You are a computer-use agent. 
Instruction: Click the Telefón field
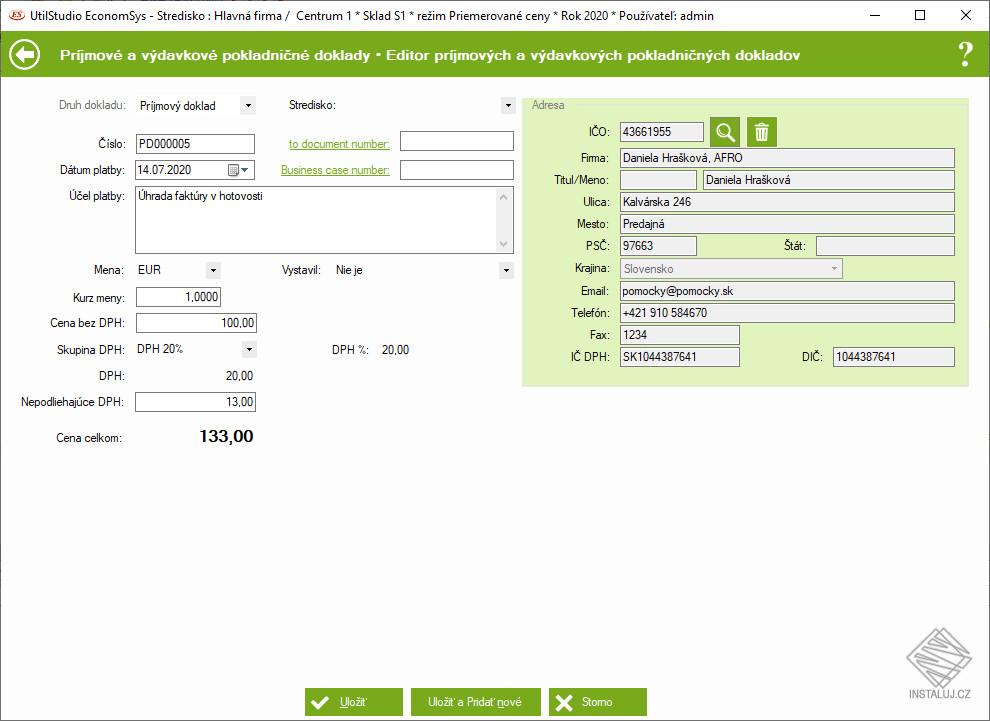pyautogui.click(x=787, y=313)
